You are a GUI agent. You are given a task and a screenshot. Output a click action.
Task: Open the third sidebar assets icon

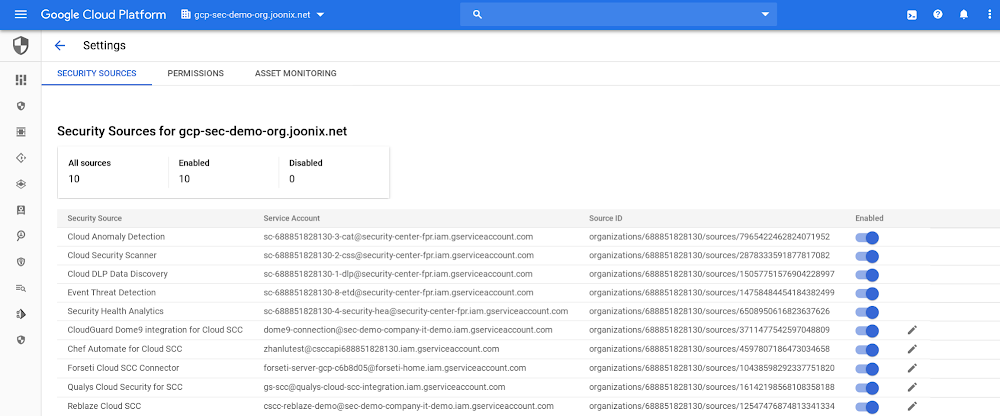coord(21,131)
